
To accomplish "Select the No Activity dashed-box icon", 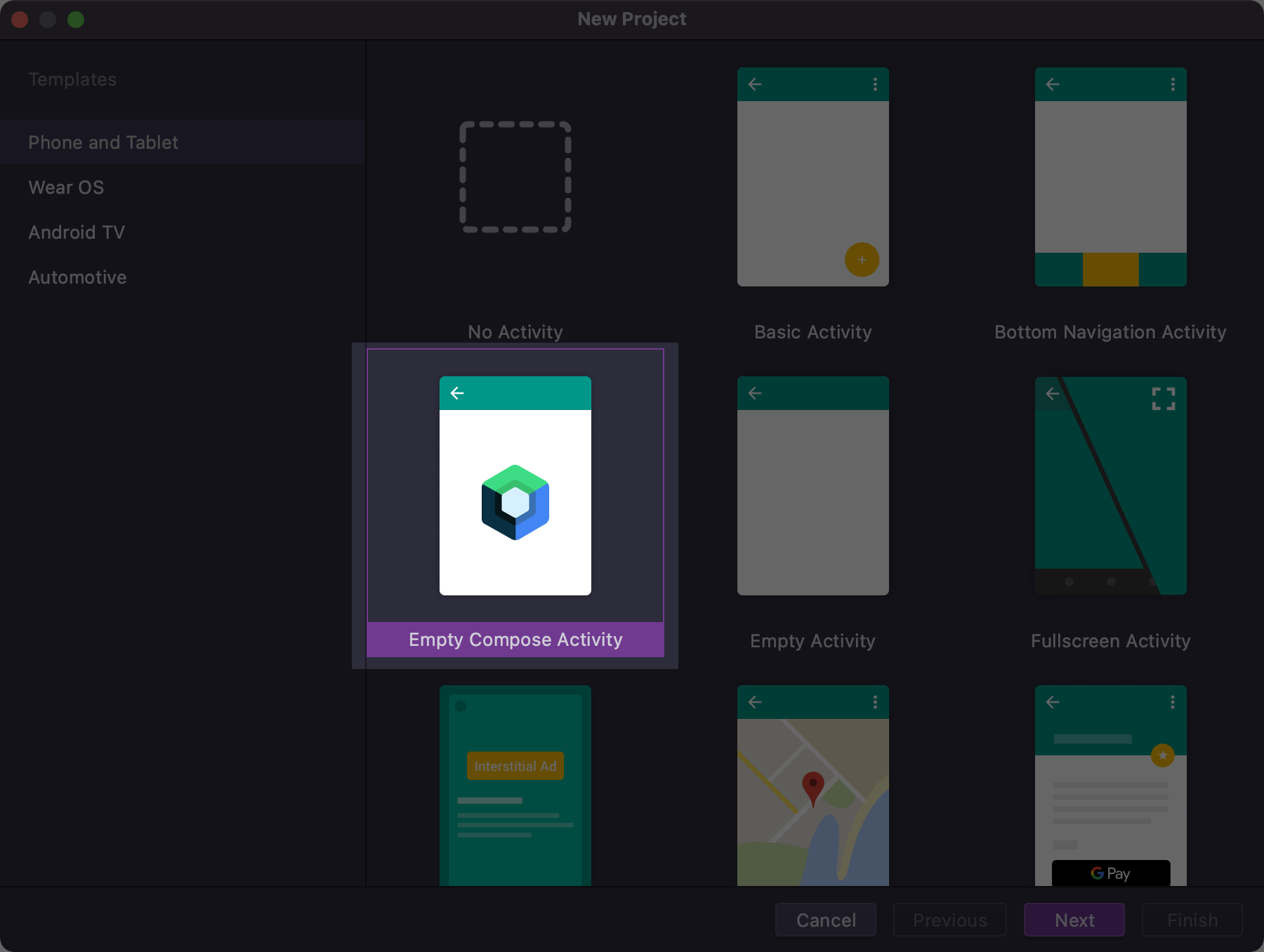I will click(515, 177).
